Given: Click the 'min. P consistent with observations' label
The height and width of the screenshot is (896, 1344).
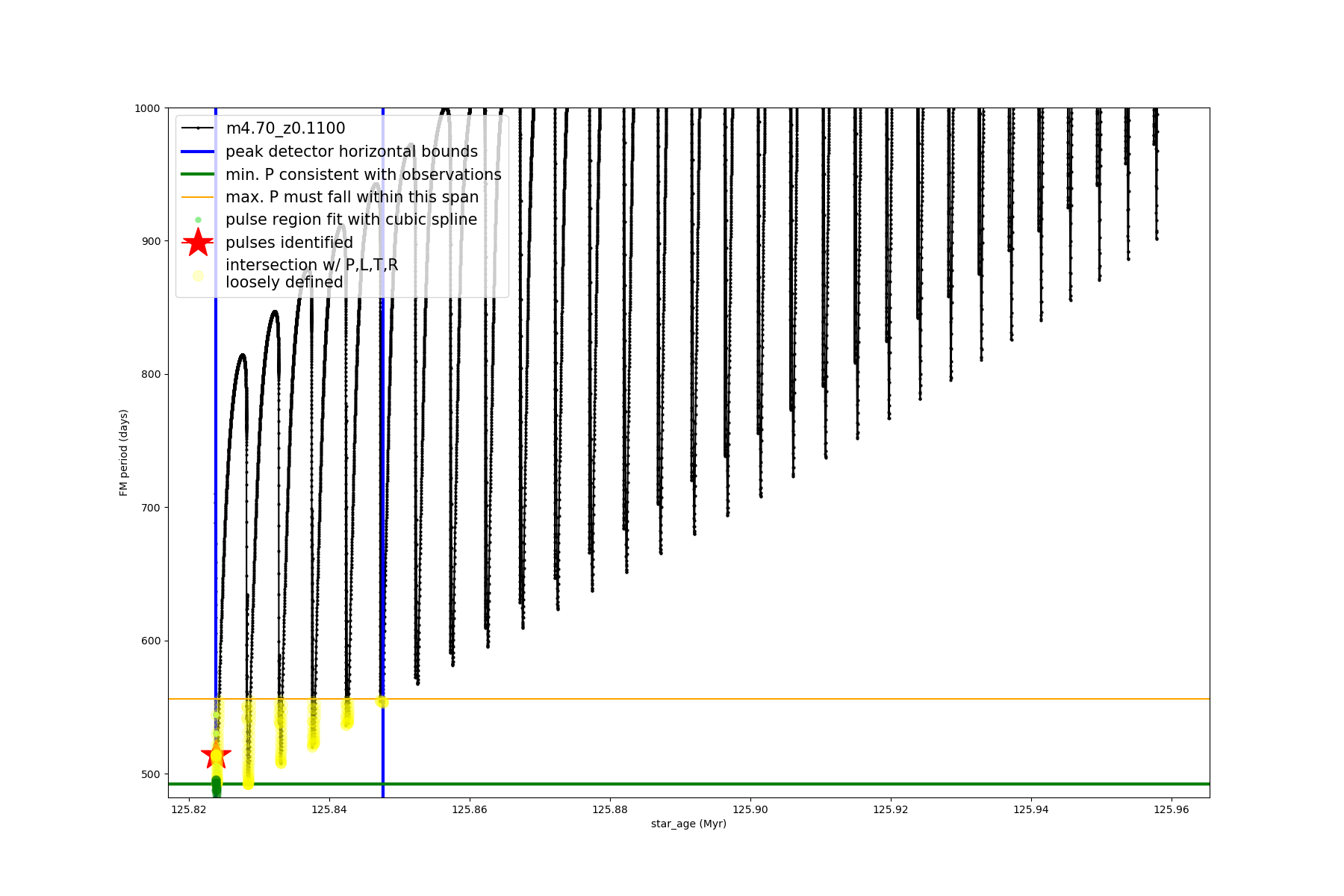Looking at the screenshot, I should pos(363,175).
